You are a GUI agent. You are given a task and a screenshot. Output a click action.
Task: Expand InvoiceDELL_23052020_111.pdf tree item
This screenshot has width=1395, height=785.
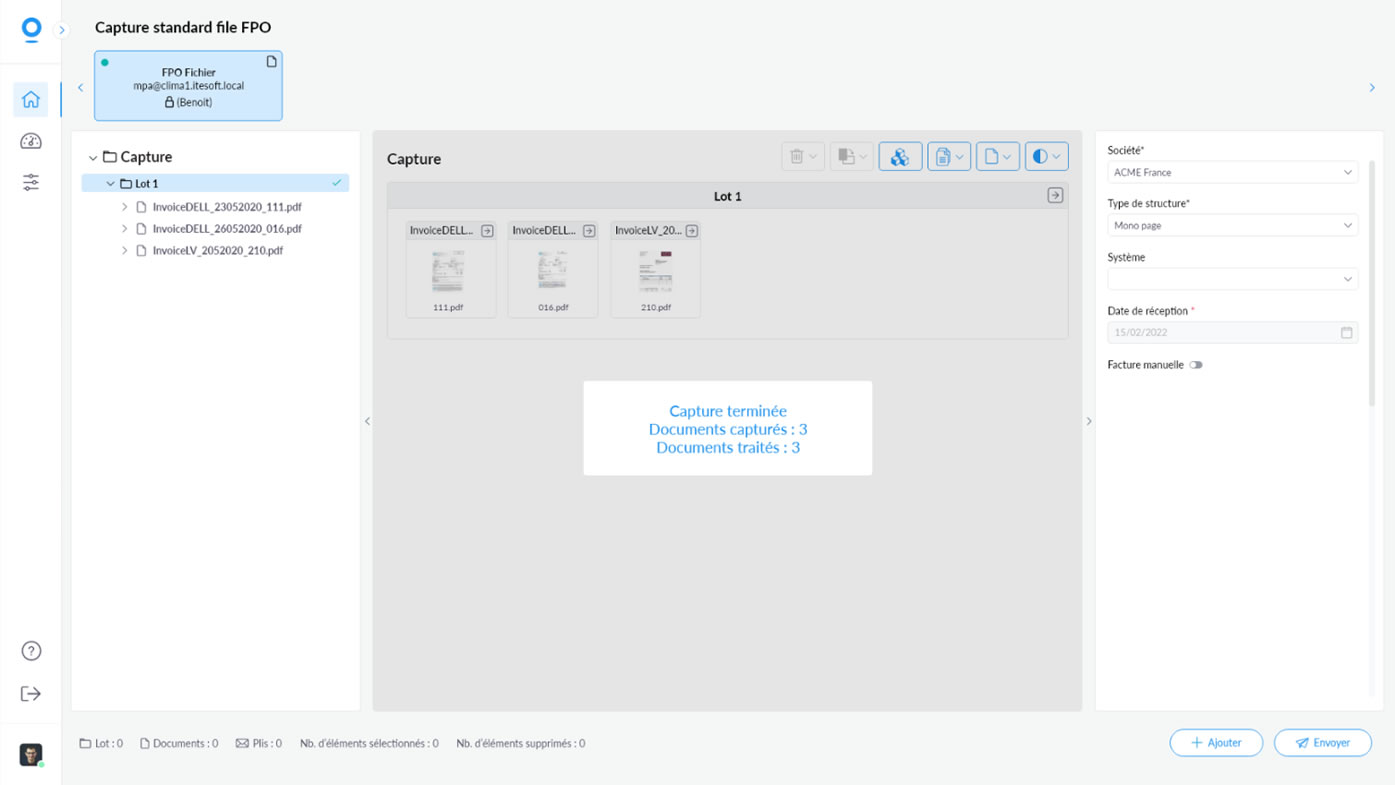(x=125, y=207)
